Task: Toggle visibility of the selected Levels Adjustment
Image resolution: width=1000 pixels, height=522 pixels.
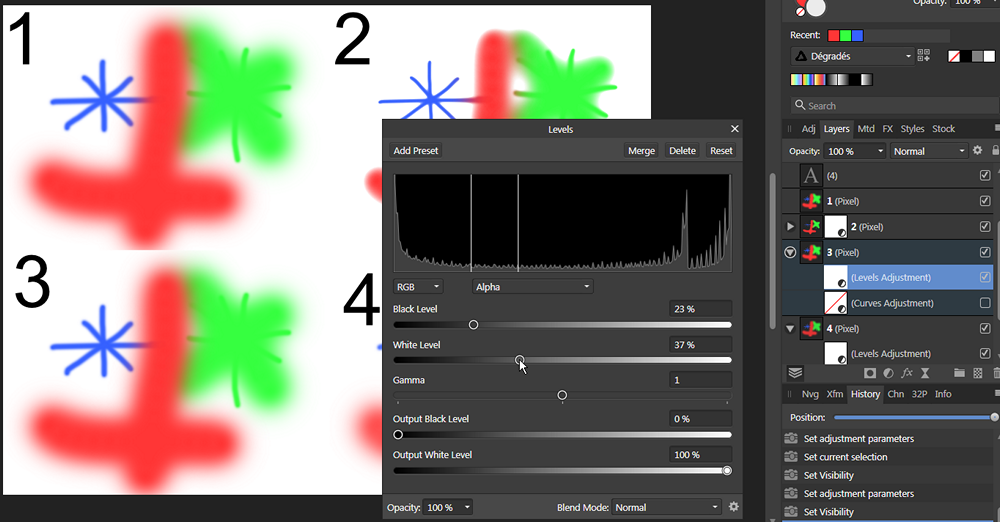Action: coord(985,277)
